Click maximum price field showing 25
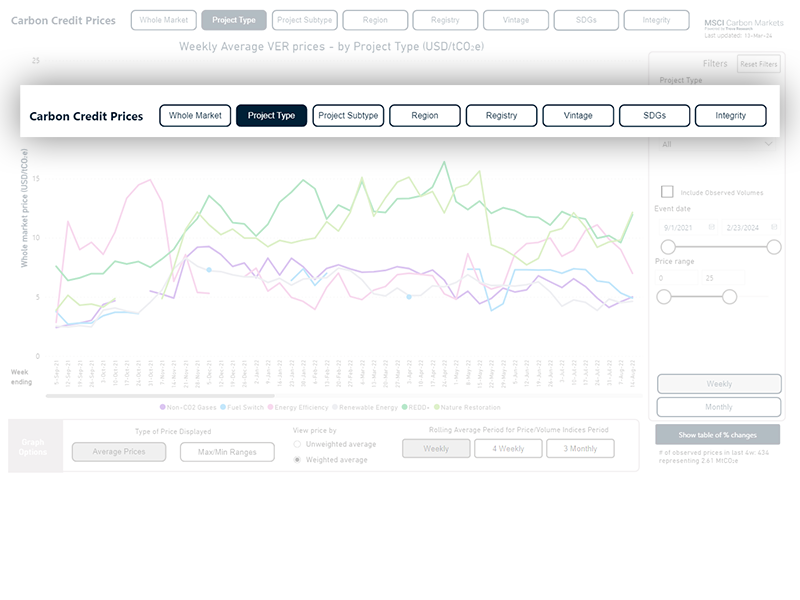 tap(722, 278)
